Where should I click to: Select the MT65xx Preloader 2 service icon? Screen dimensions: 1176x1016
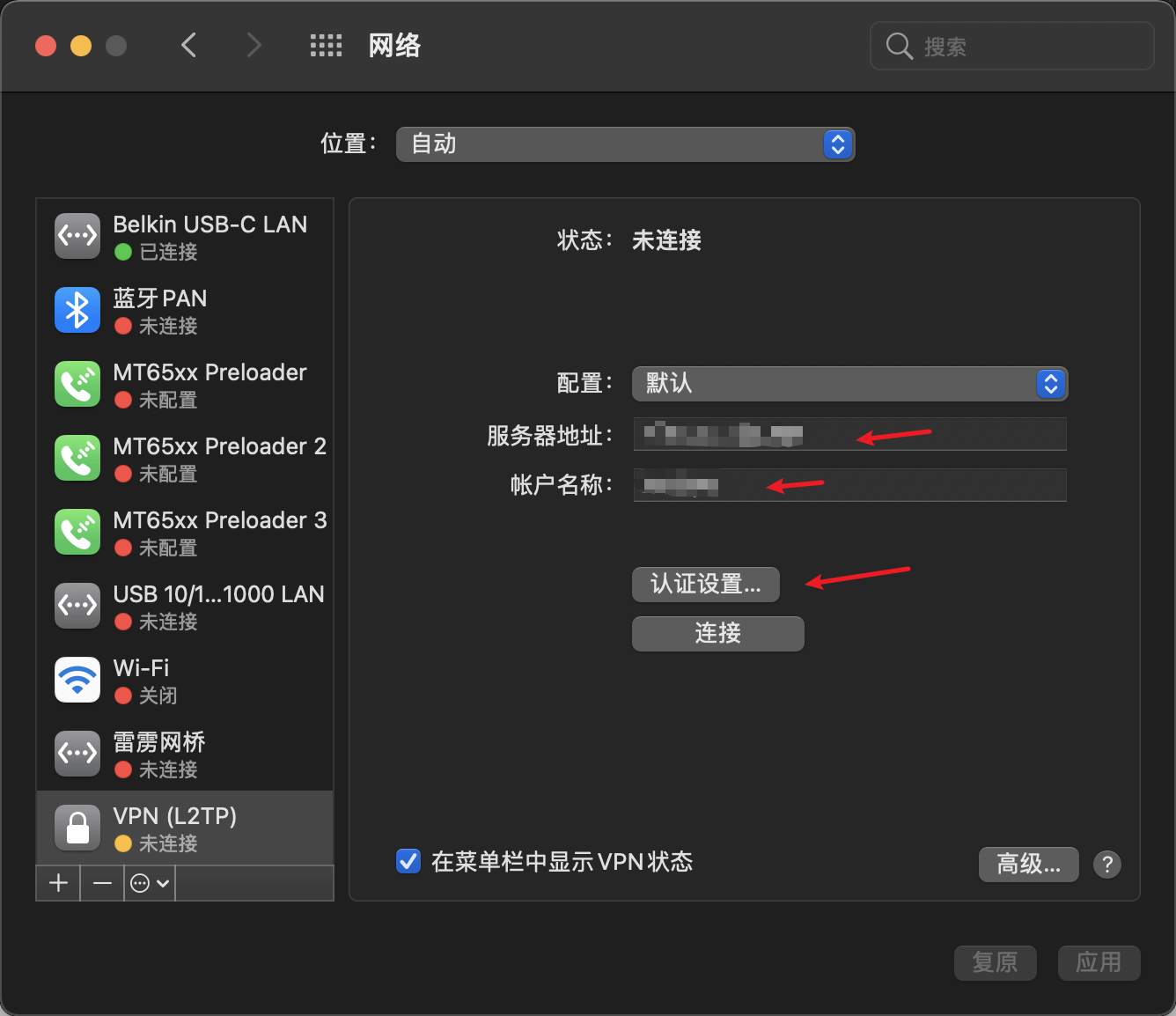77,458
